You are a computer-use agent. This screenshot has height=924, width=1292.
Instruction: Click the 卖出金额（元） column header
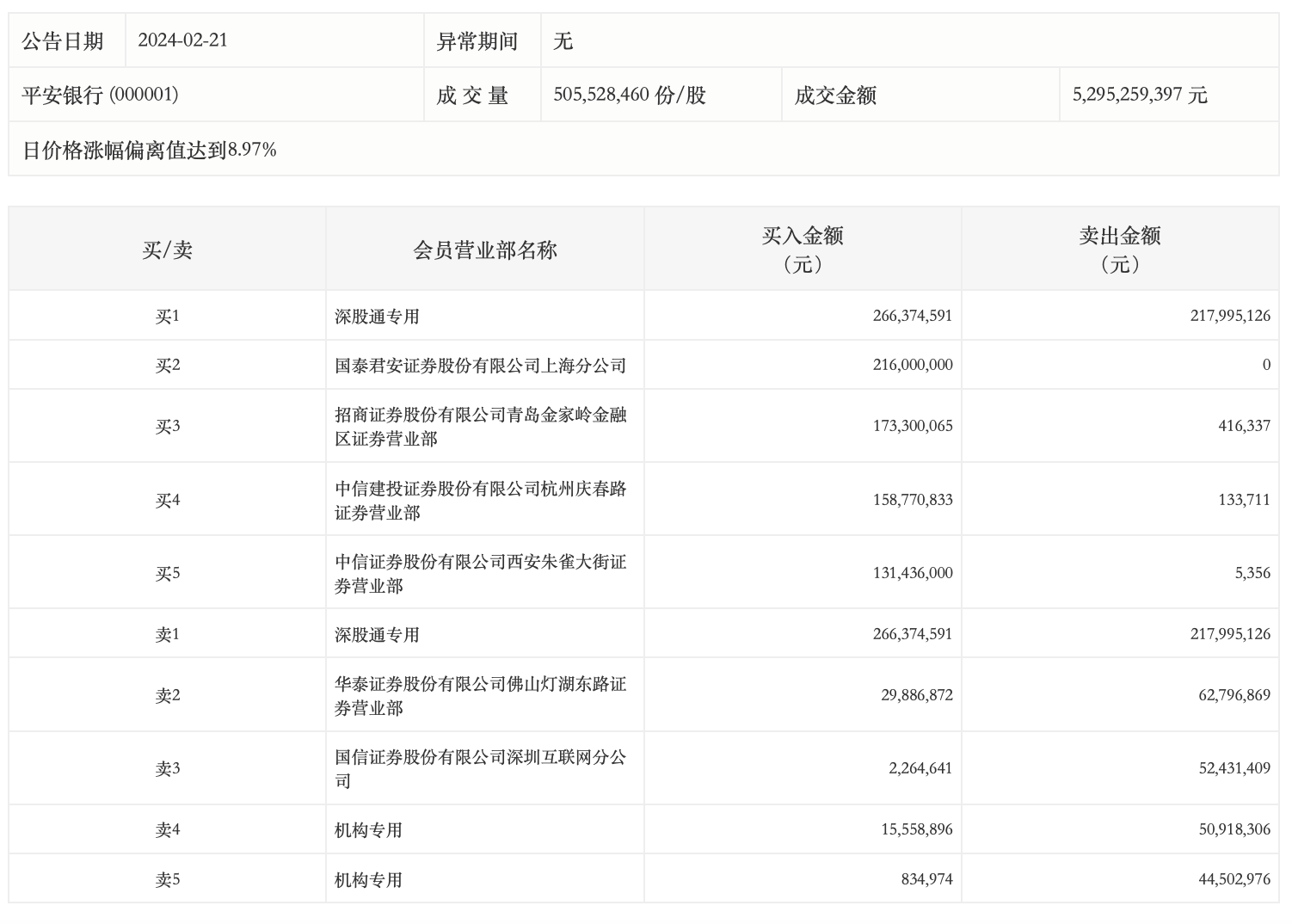[x=1119, y=249]
